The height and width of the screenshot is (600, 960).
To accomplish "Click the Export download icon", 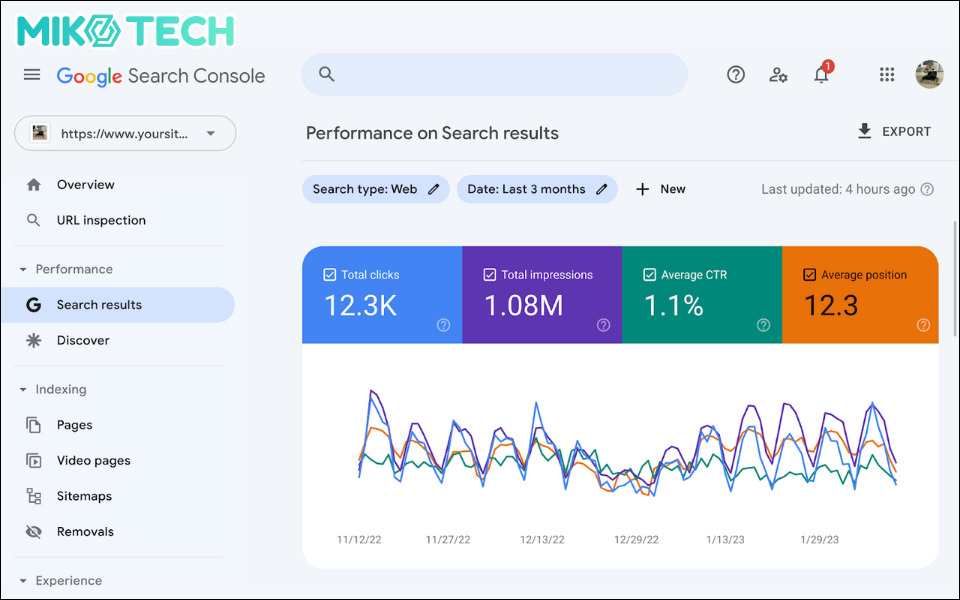I will (x=864, y=131).
